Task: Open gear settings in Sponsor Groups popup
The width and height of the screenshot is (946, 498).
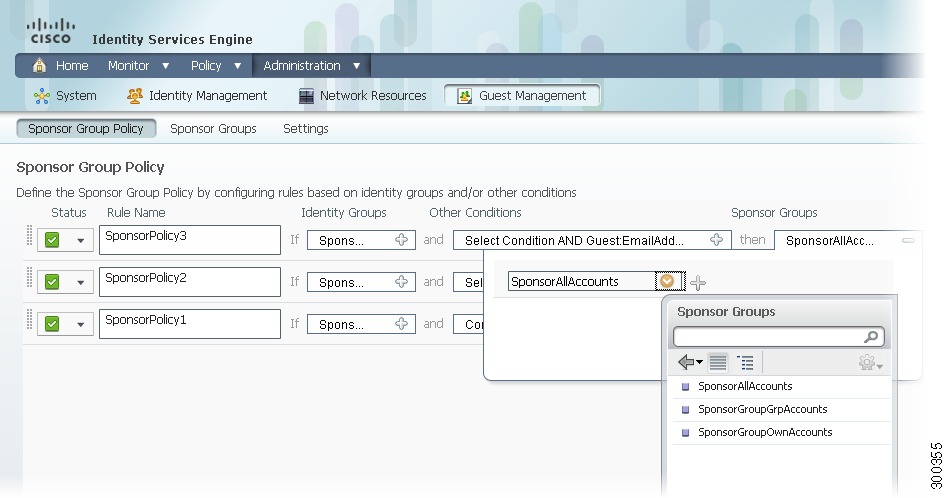Action: 870,362
